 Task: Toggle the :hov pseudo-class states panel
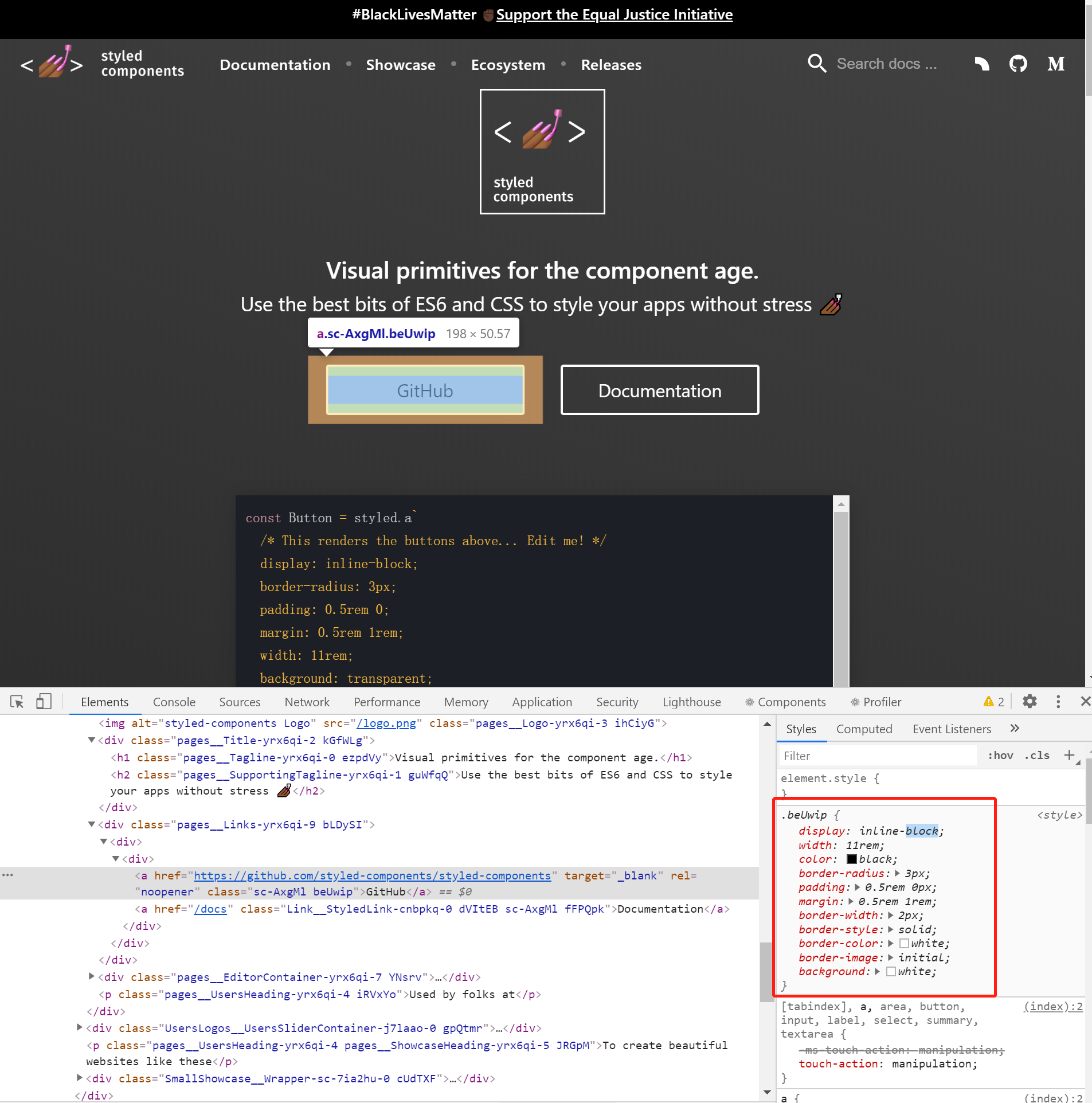(1000, 756)
